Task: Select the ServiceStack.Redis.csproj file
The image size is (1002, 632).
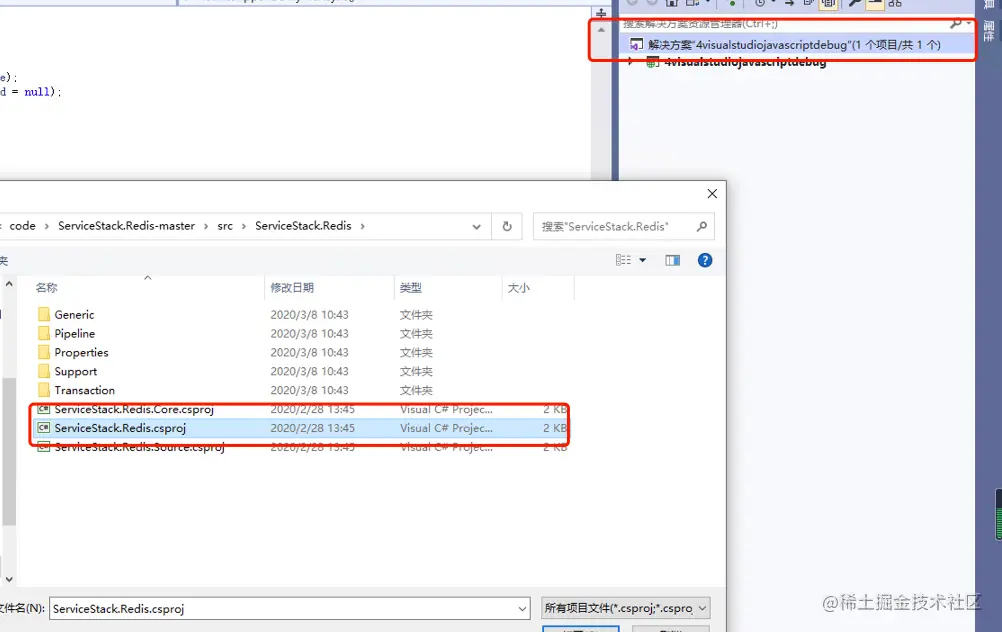Action: pyautogui.click(x=300, y=428)
